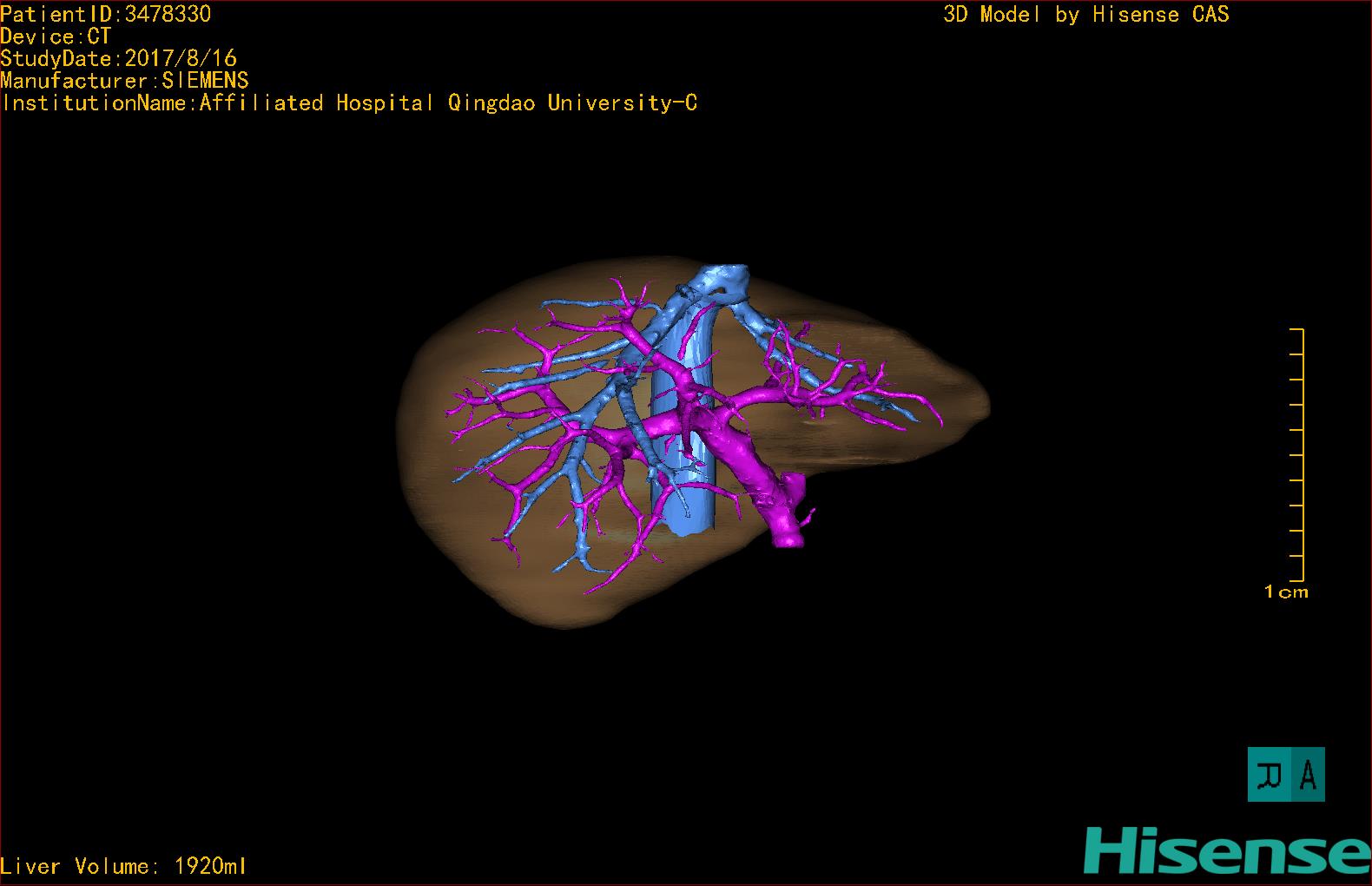Click the Liver Volume: 1920ml readout
This screenshot has width=1372, height=886.
point(123,866)
